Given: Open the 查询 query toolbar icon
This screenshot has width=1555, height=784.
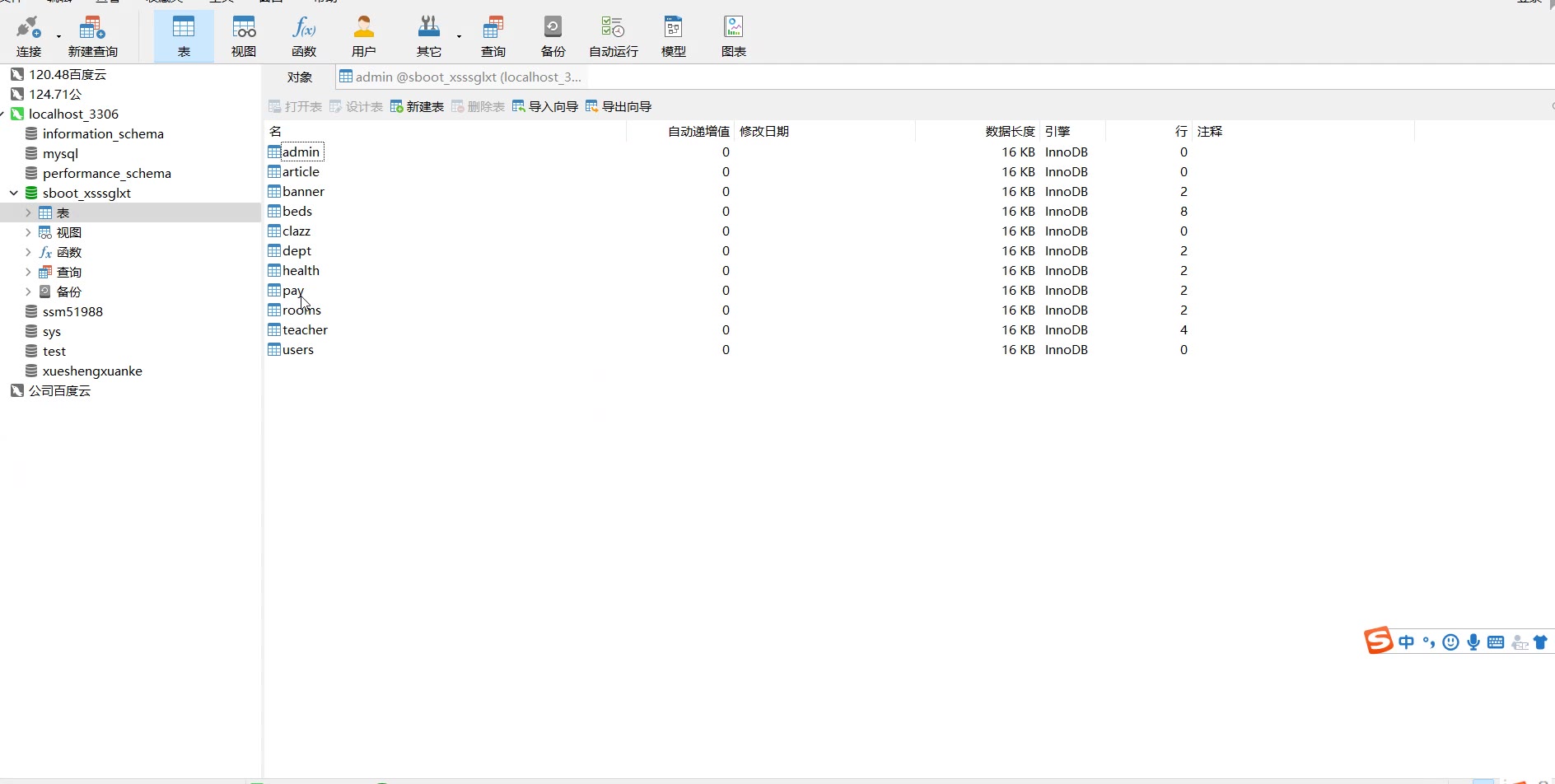Looking at the screenshot, I should 493,37.
